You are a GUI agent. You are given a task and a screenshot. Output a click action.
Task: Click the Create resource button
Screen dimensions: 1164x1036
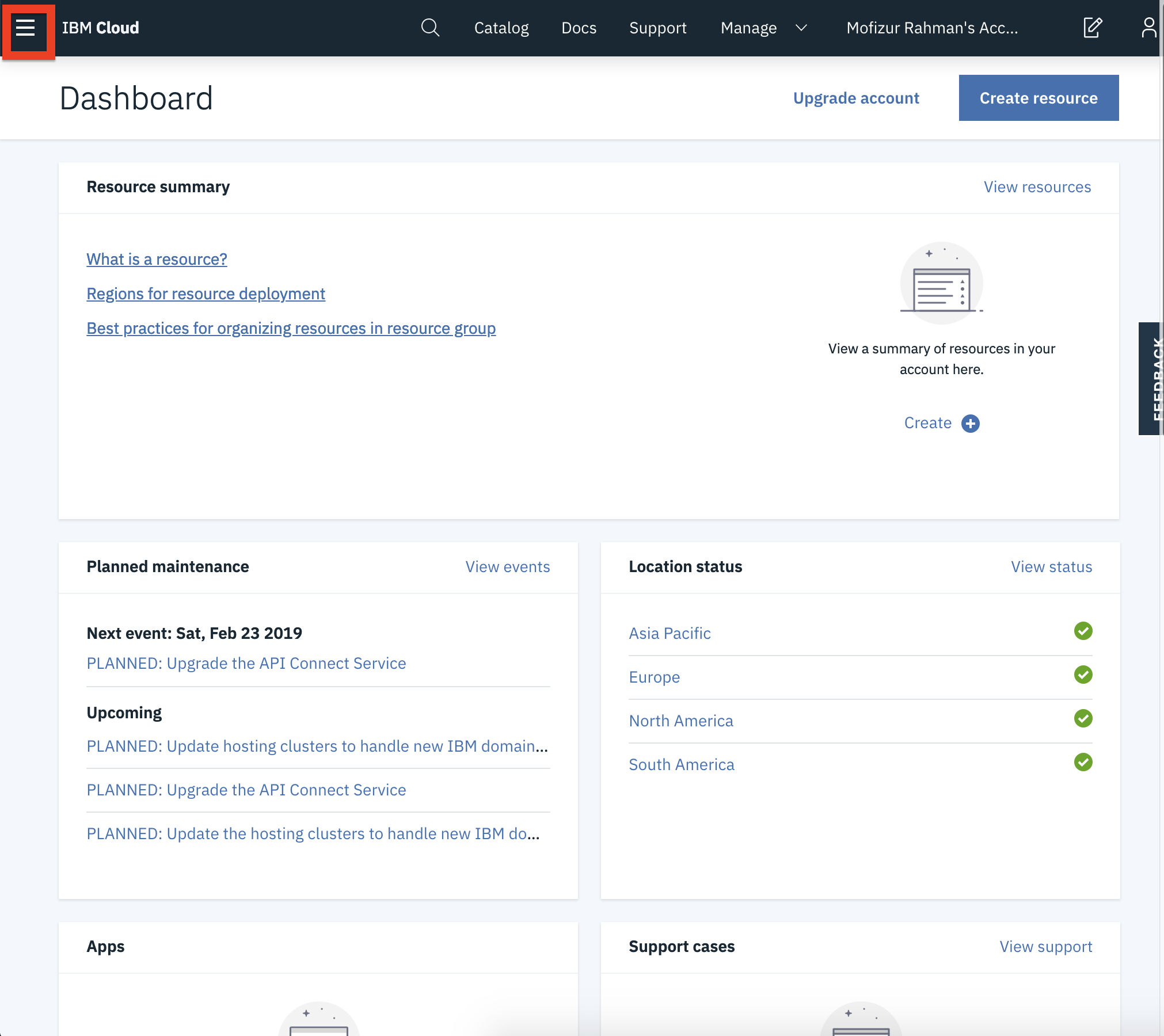pos(1039,98)
